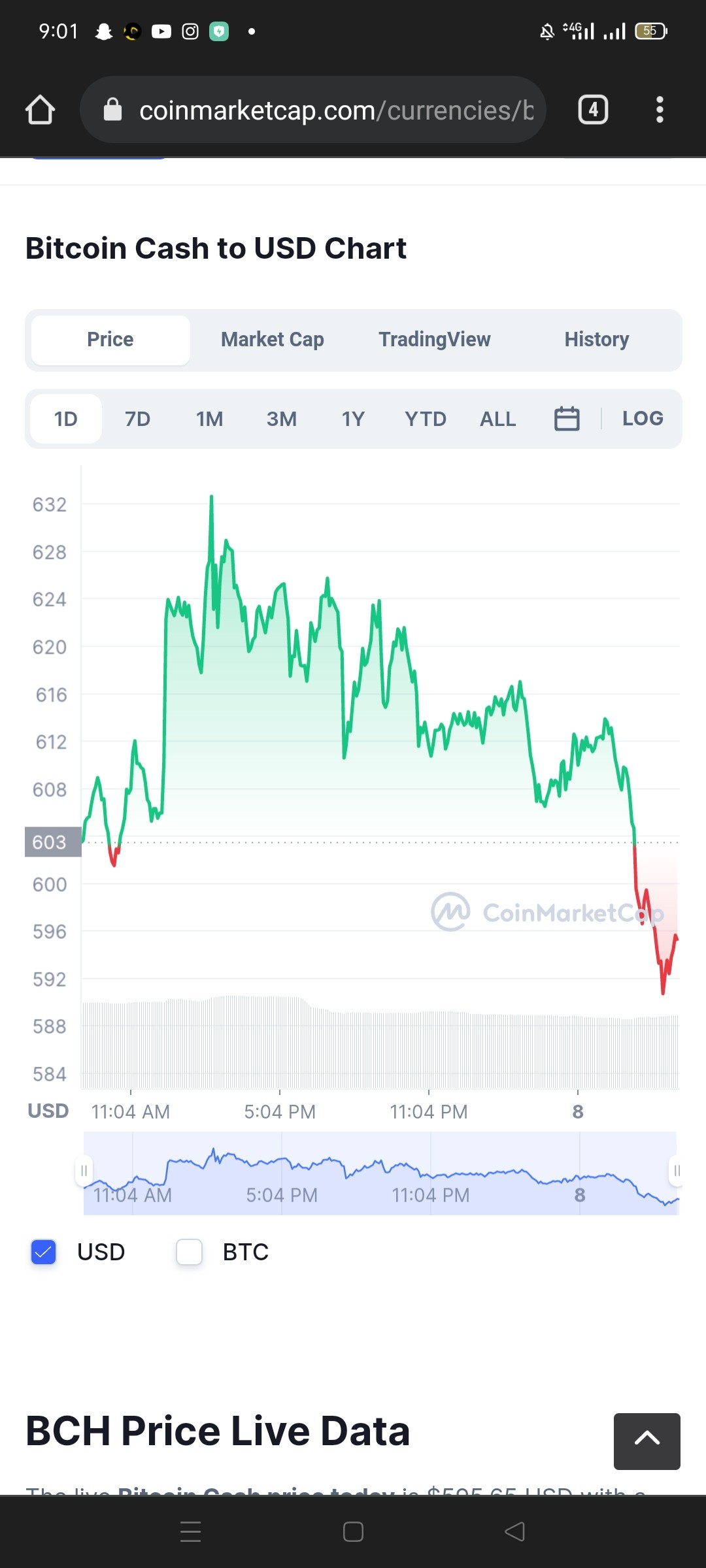The width and height of the screenshot is (706, 1568).
Task: Enable the BTC checkbox
Action: click(189, 1252)
